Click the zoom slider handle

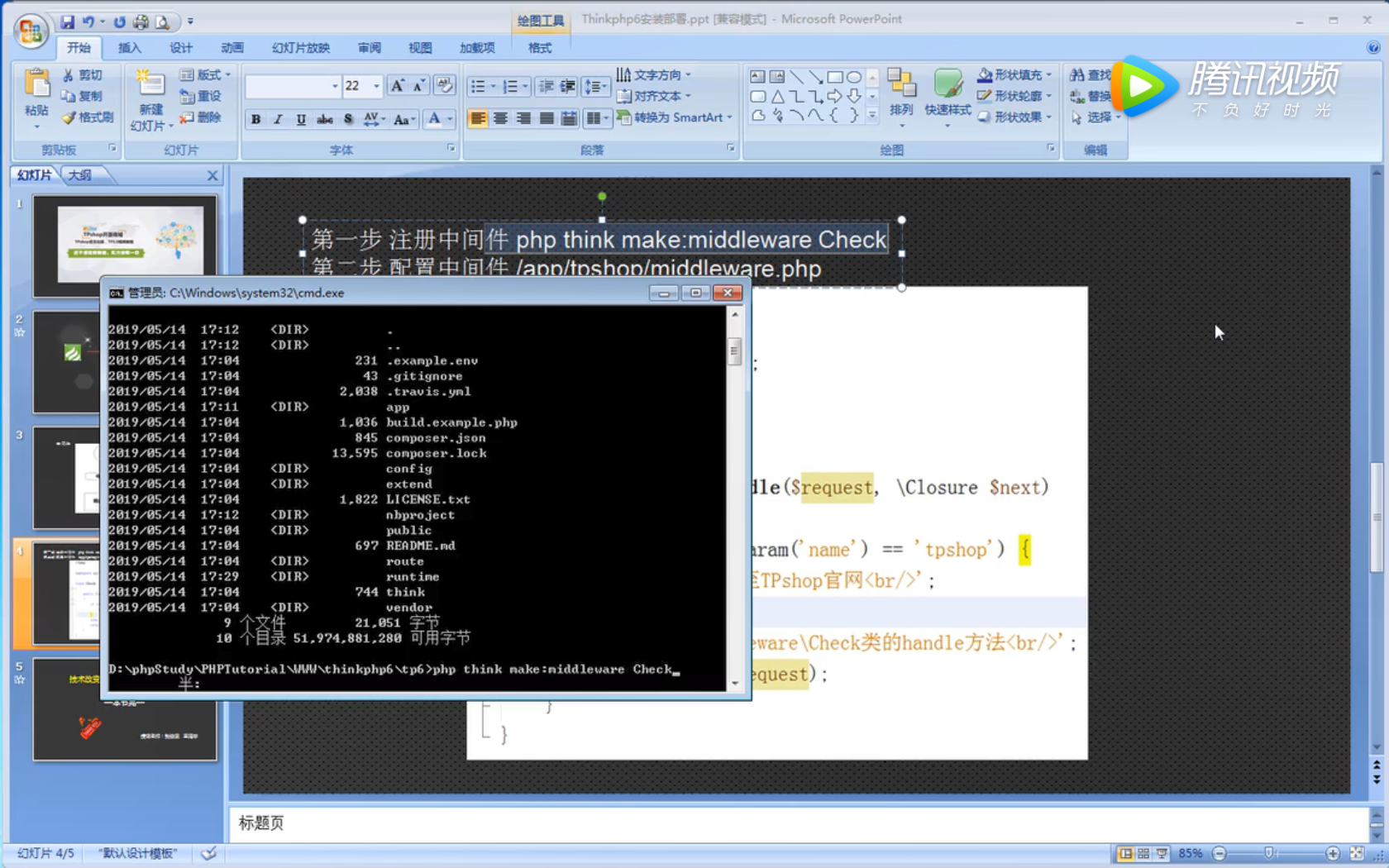[x=1269, y=853]
